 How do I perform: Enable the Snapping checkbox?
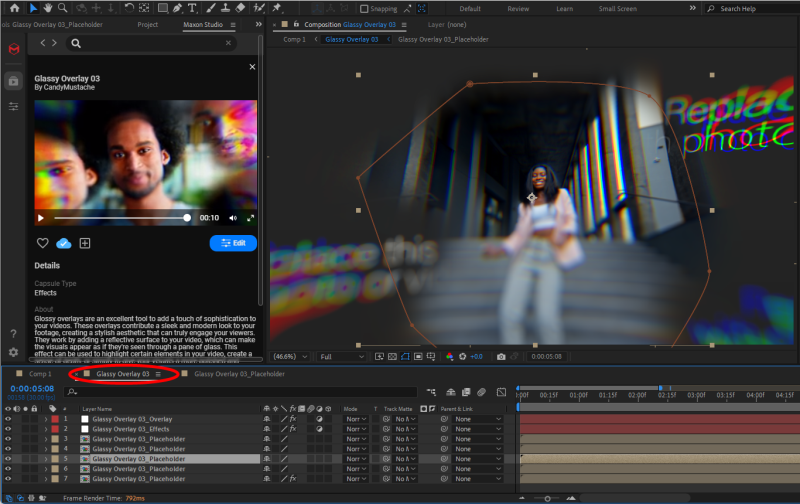coord(364,9)
